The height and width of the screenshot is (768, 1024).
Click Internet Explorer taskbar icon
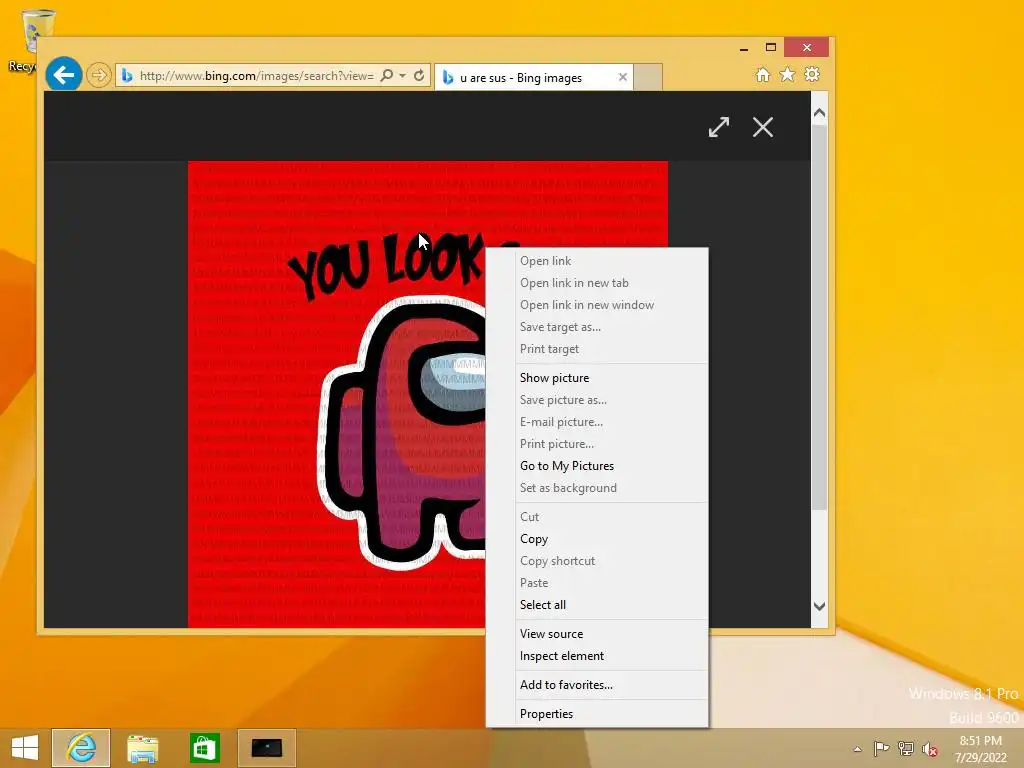(81, 748)
